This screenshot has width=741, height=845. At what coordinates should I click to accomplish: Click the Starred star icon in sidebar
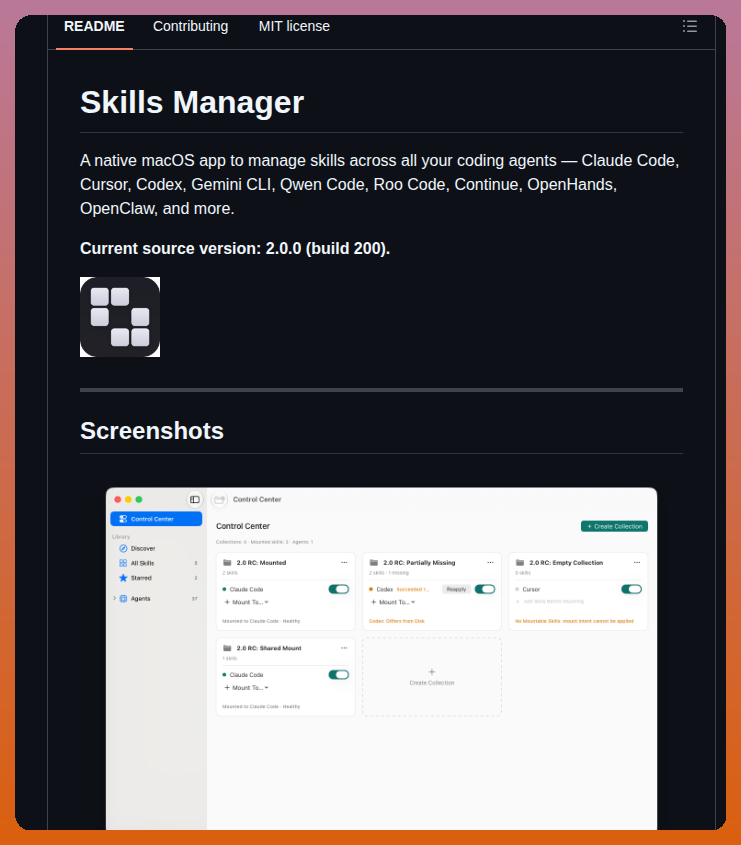(123, 578)
